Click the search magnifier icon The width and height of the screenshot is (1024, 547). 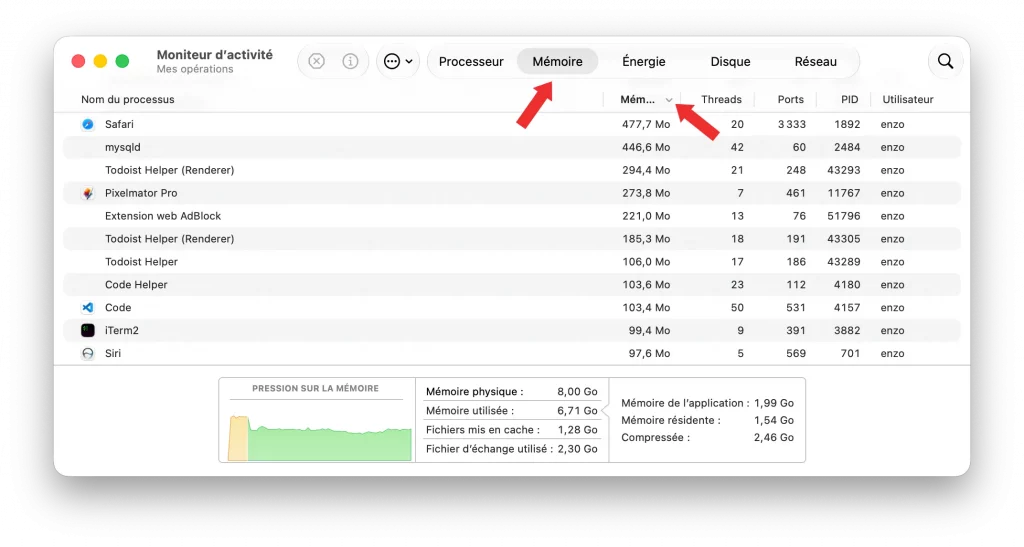coord(945,61)
